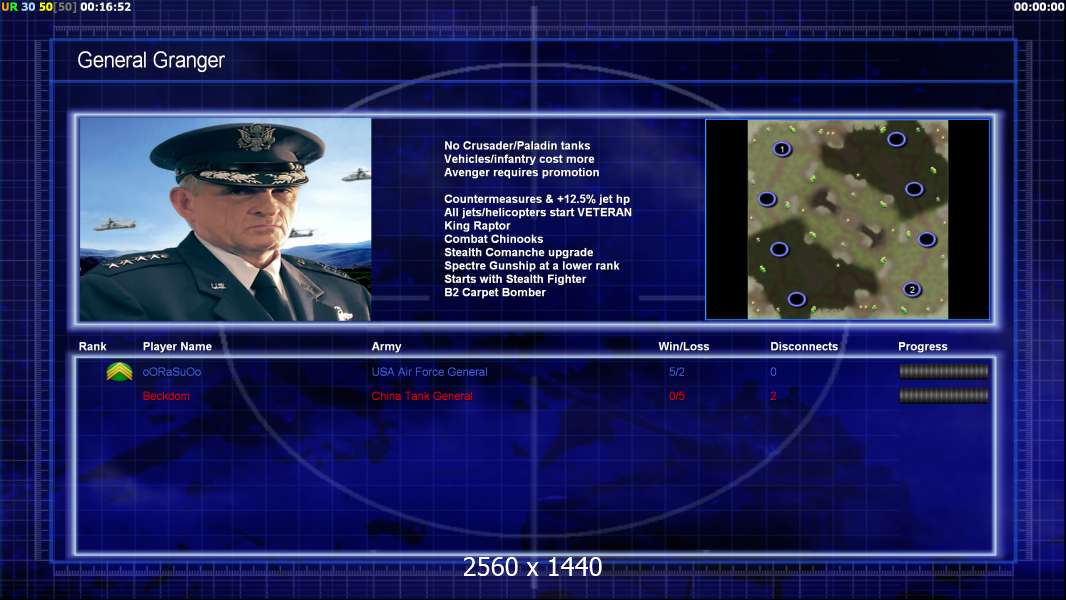The image size is (1066, 600).
Task: Click Beckdom's disconnects value "2"
Action: [x=773, y=396]
